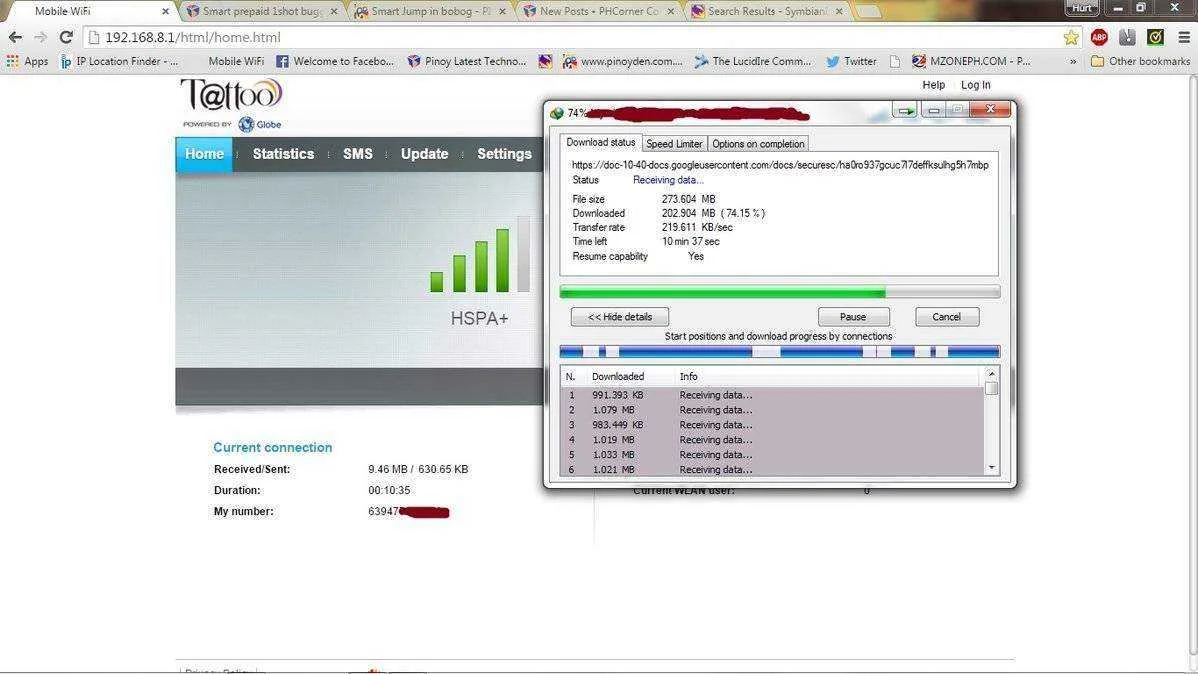Select connection row 4 with 1.019 MB

tap(772, 440)
